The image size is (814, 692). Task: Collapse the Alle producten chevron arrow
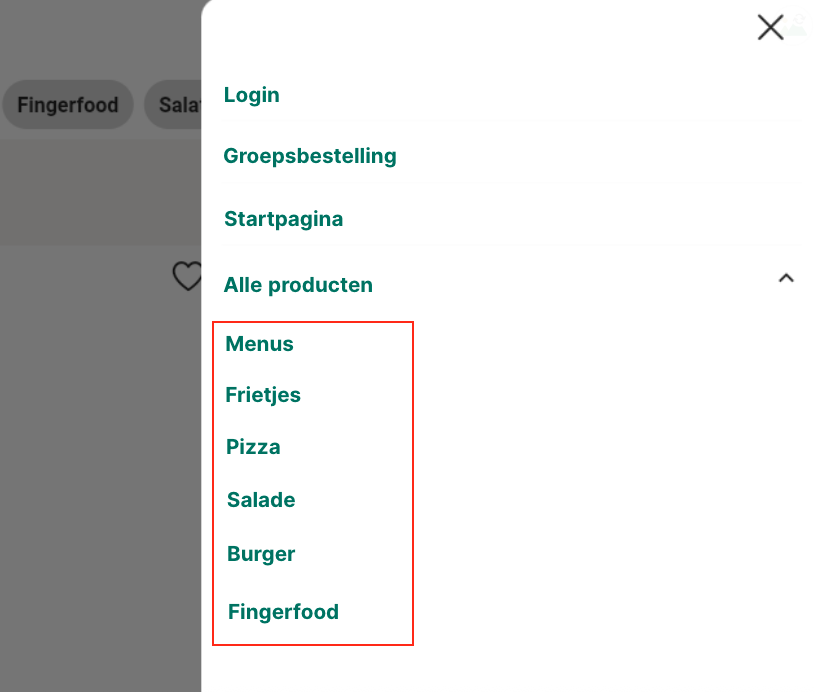coord(786,279)
